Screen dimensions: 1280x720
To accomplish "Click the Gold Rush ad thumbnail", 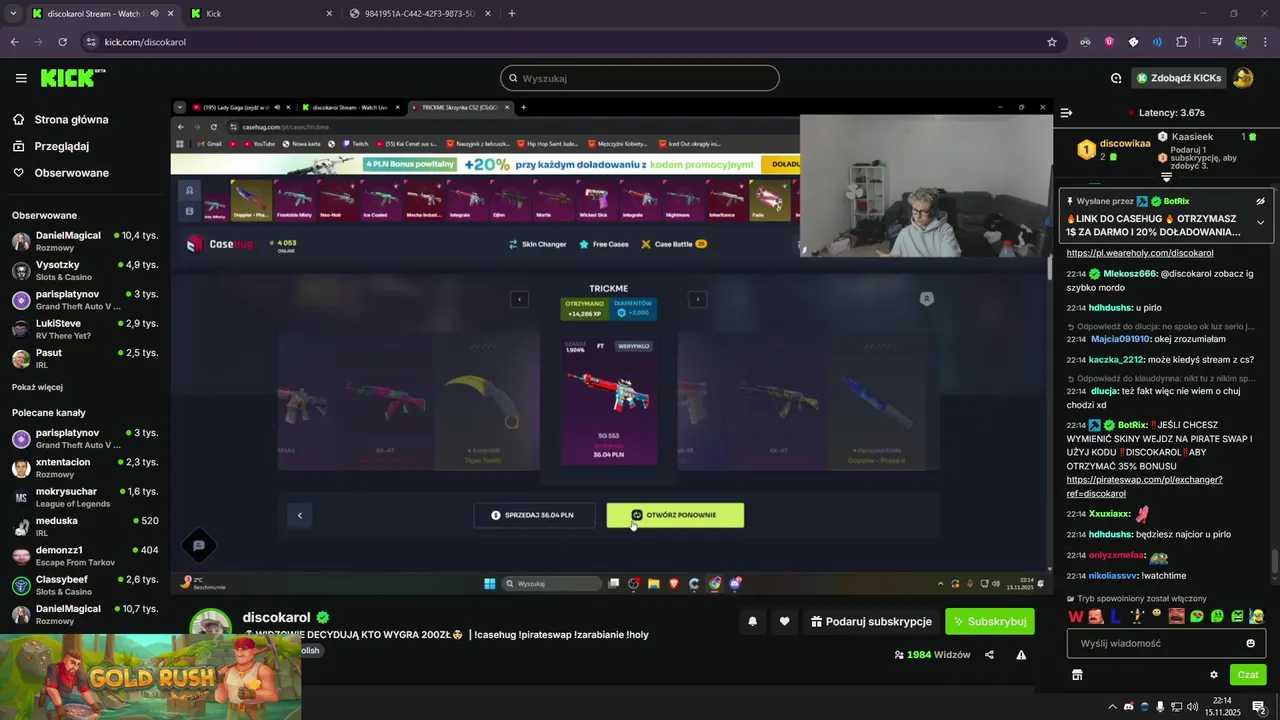I will pos(150,676).
